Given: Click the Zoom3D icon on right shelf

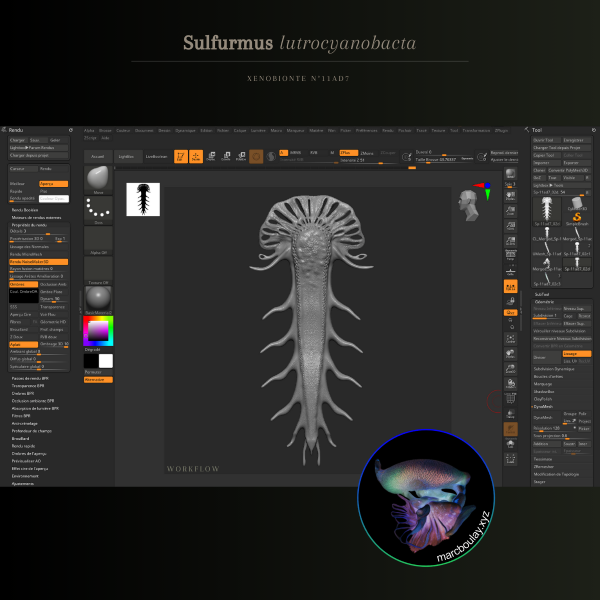Looking at the screenshot, I should pos(510,368).
